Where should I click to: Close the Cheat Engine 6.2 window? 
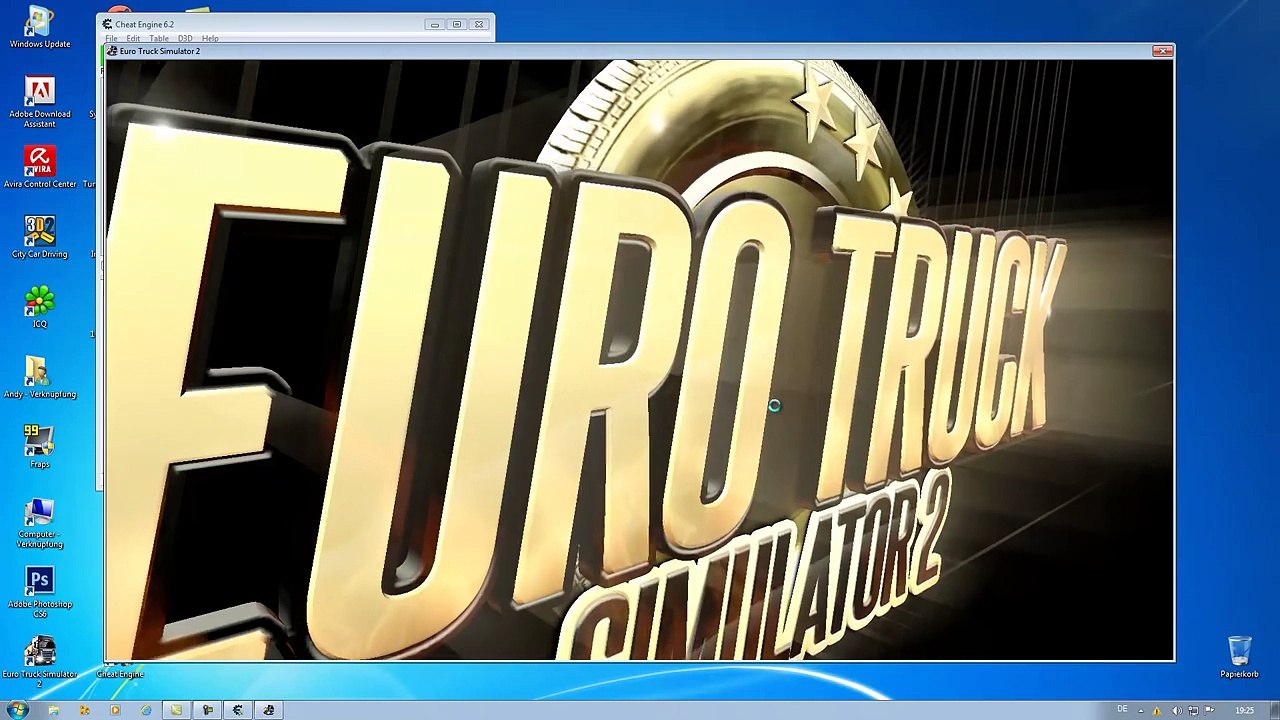[x=479, y=24]
